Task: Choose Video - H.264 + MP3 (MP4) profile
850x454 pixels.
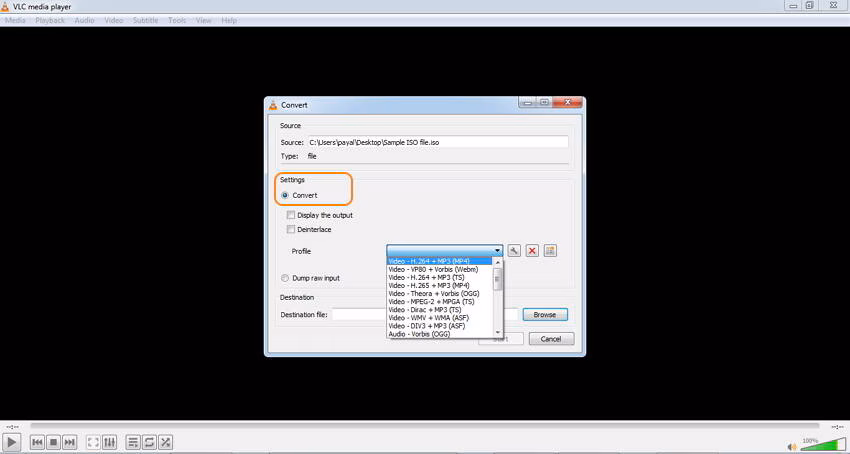Action: (440, 261)
